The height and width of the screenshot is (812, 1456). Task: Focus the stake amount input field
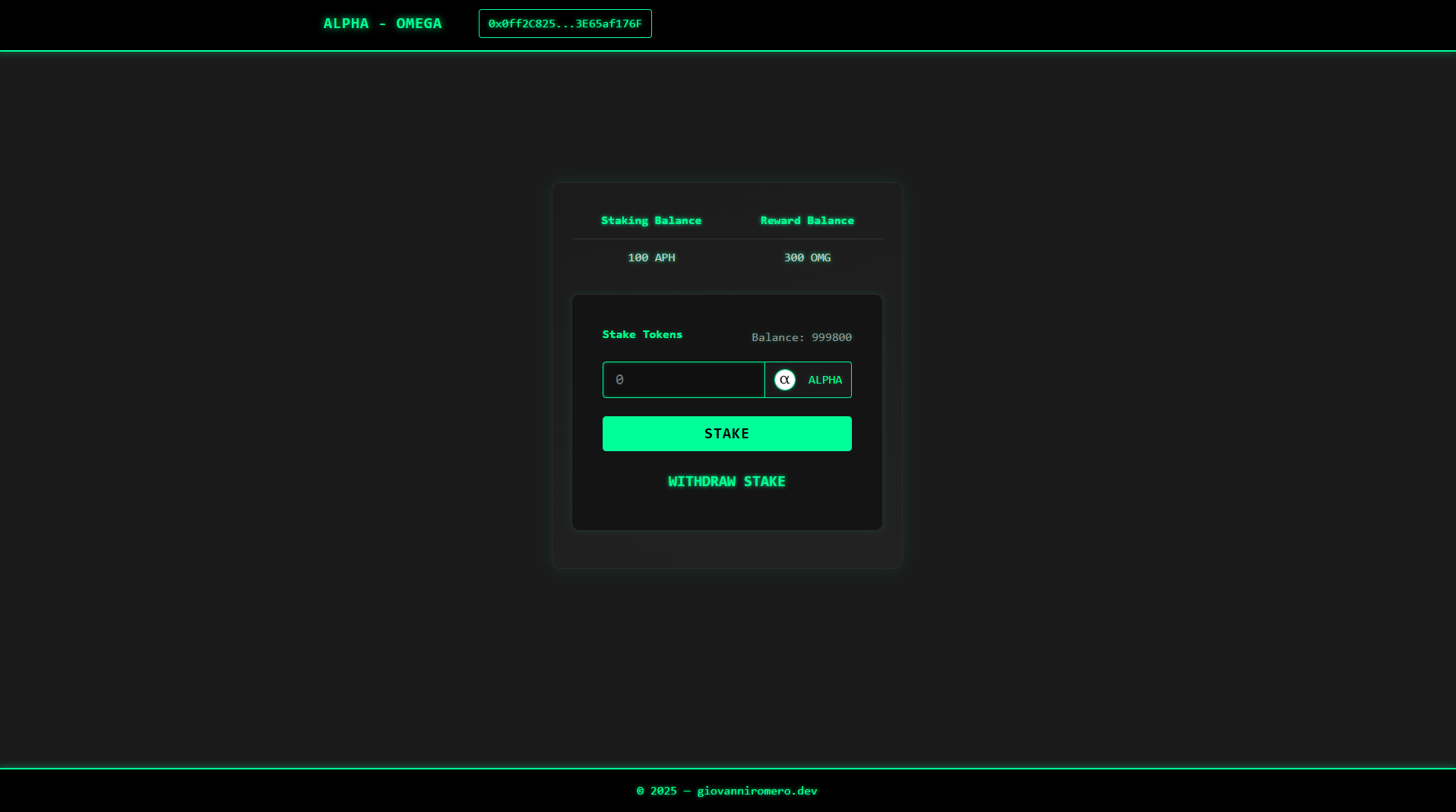point(683,380)
